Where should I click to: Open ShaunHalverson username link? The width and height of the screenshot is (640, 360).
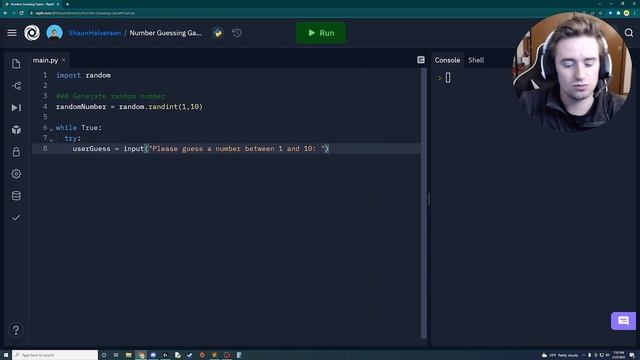95,33
